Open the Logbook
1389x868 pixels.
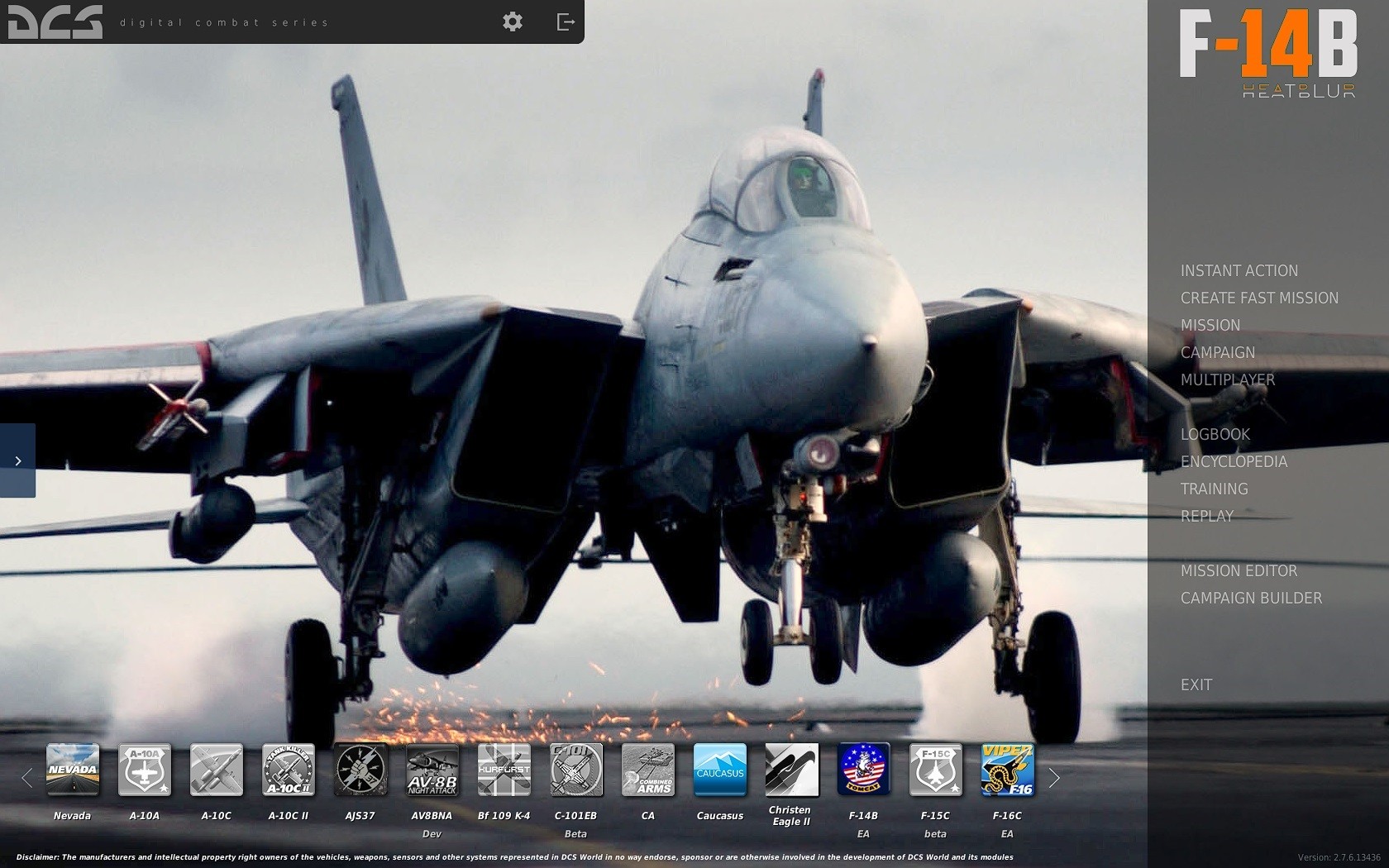1215,435
